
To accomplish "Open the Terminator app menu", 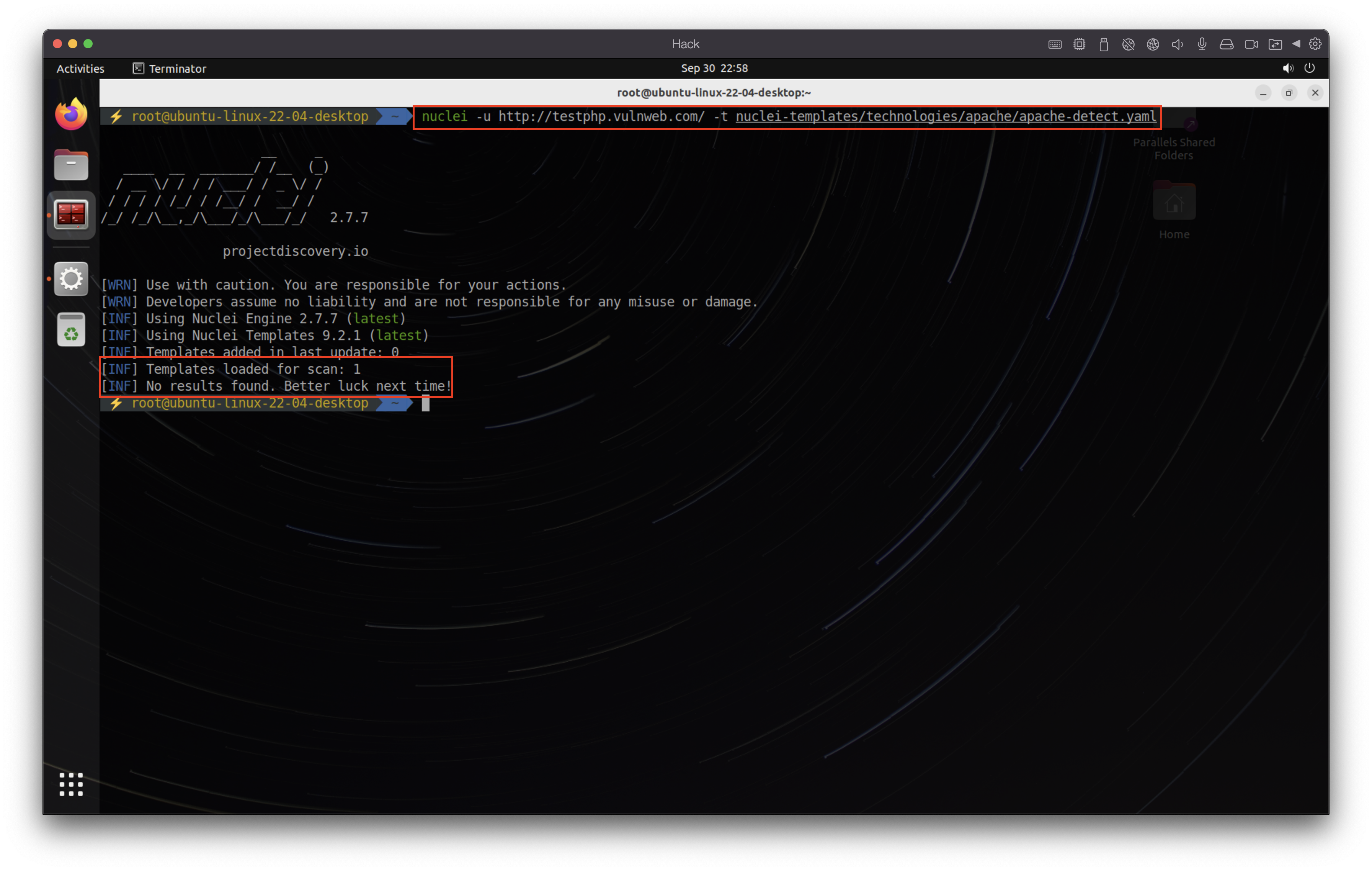I will coord(170,69).
